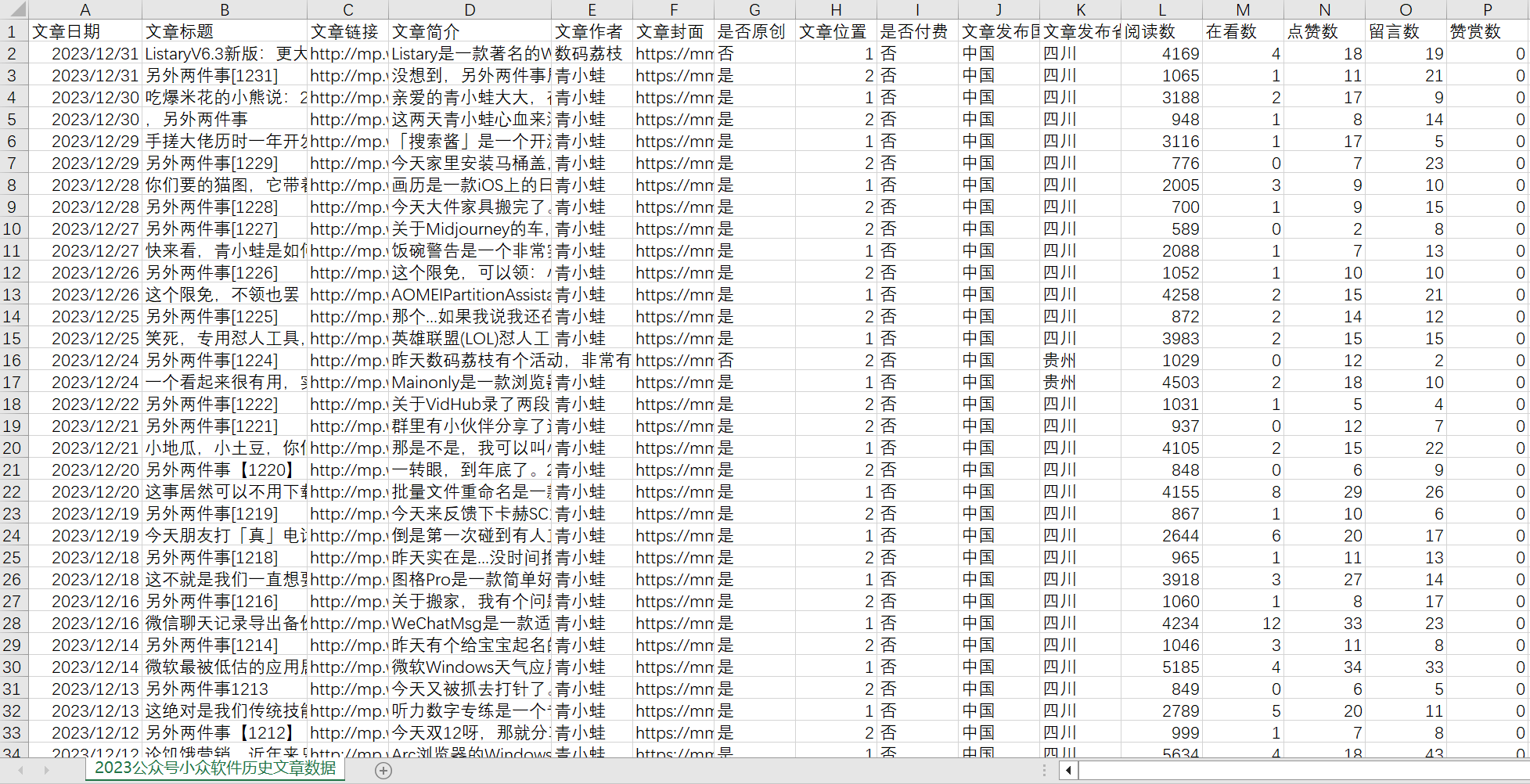Click the tab bar resize handle dots

[1044, 771]
